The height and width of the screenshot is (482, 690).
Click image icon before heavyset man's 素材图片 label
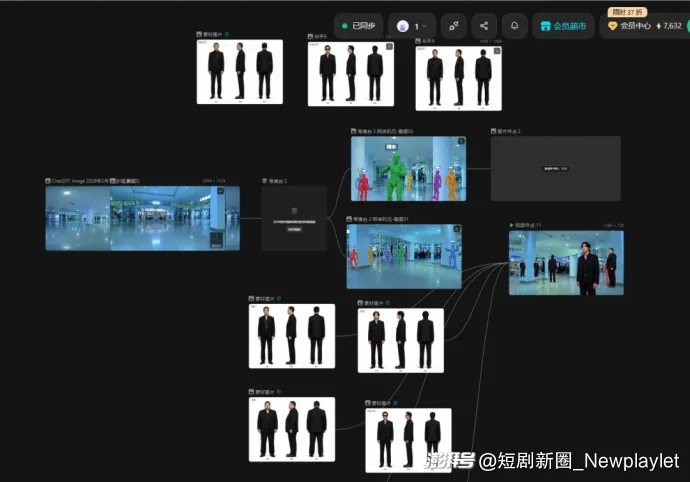click(251, 392)
